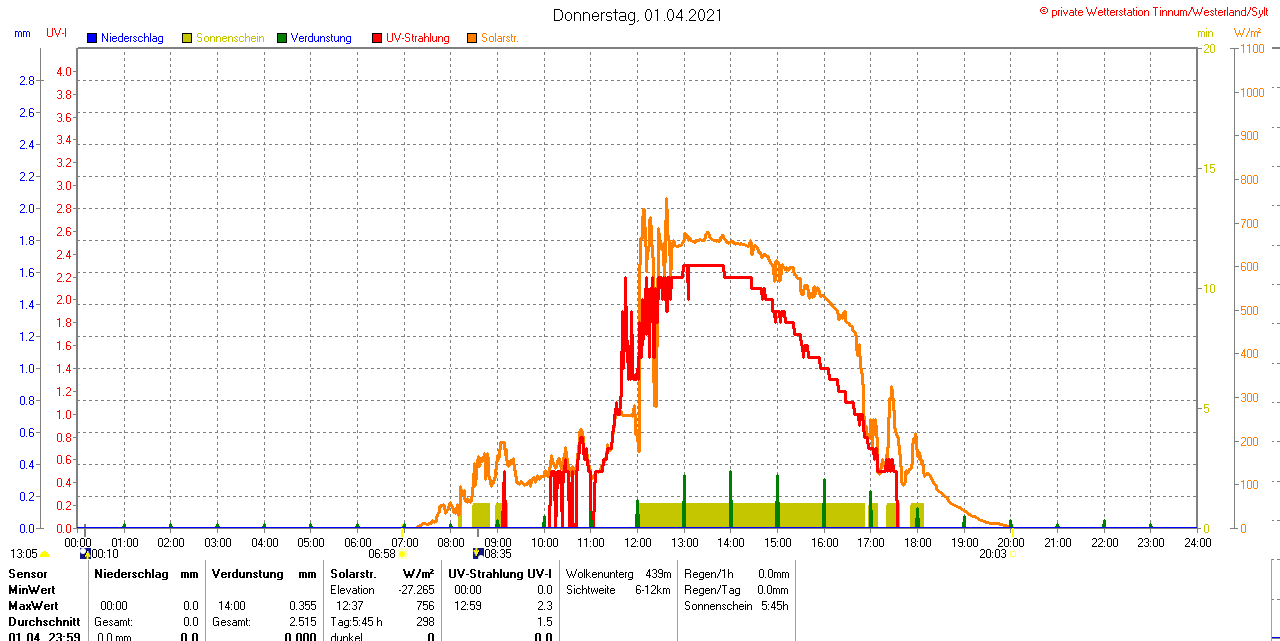Click the Sonnenschein legend label
This screenshot has height=641, width=1280.
click(x=230, y=38)
